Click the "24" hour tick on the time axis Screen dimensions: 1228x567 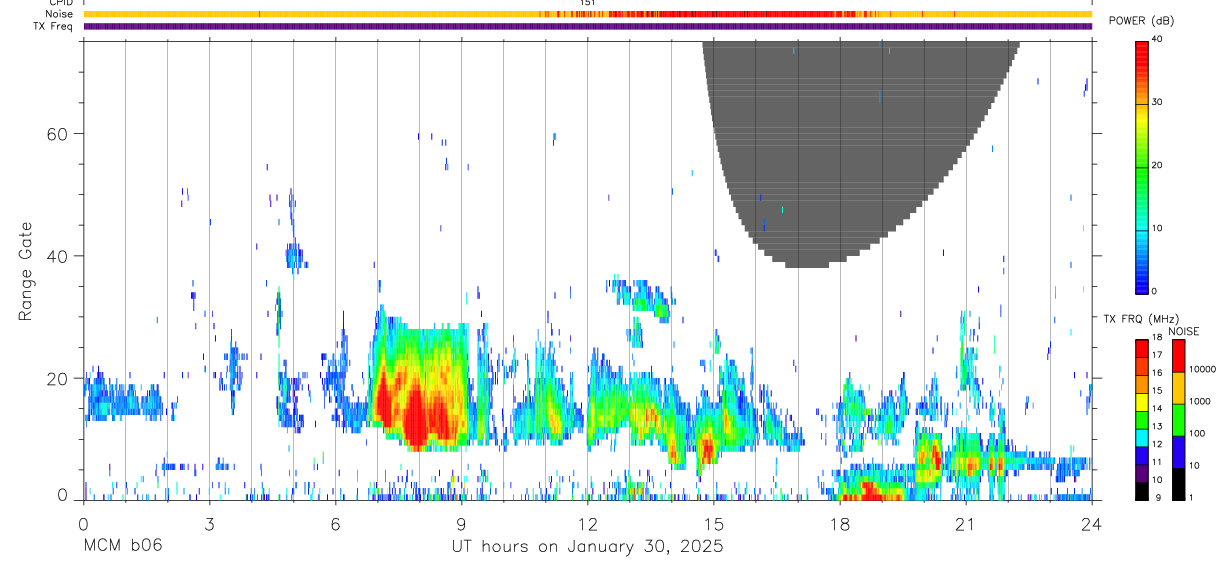[x=1092, y=524]
